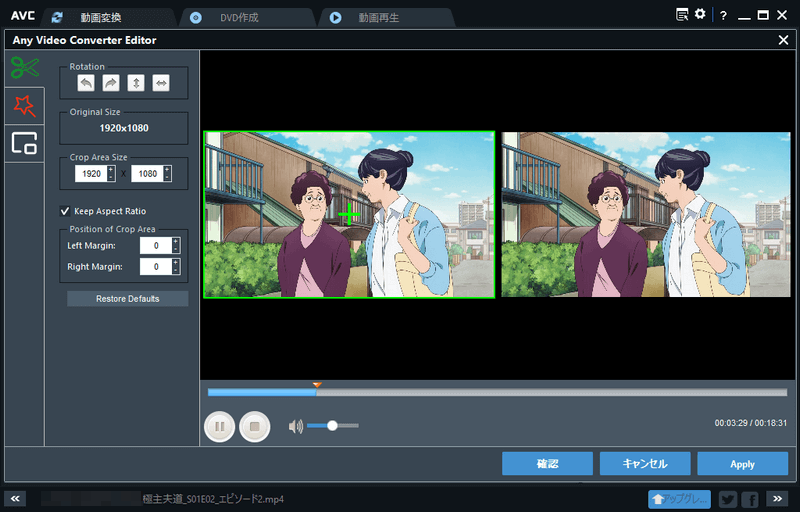Decrease crop height stepper
Image resolution: width=800 pixels, height=512 pixels.
(167, 177)
